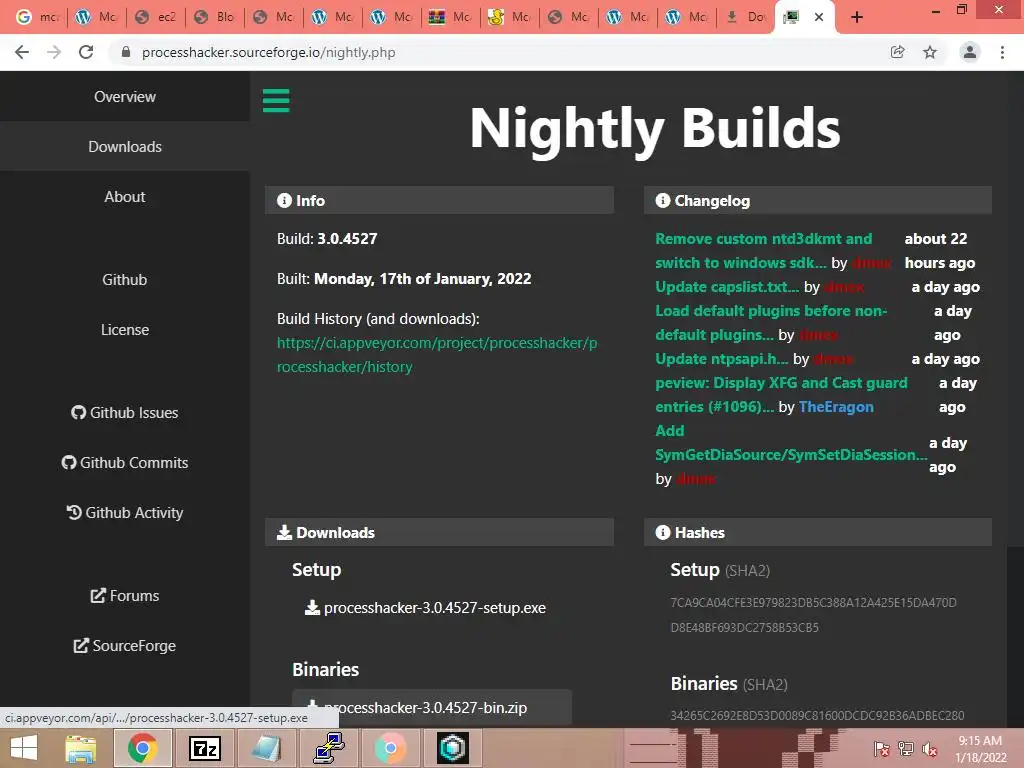Click the Setup SHA2 hash starting 7CA9CA04

click(x=813, y=615)
